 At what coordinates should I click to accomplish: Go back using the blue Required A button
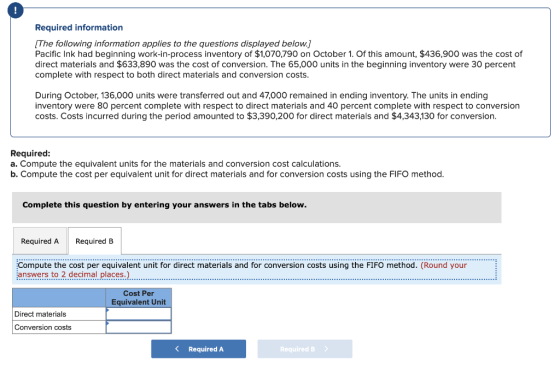pyautogui.click(x=198, y=349)
